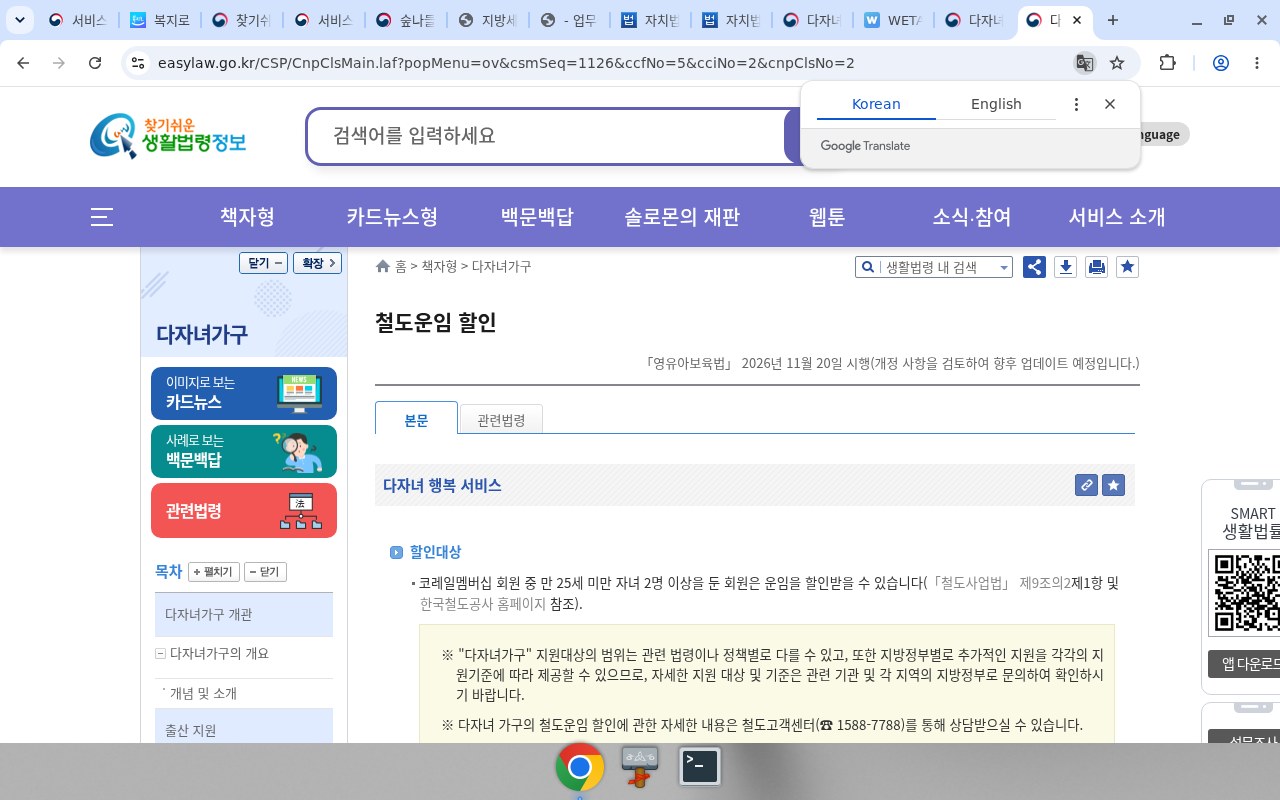
Task: Click the star bookmark icon beside the printer
Action: [x=1127, y=267]
